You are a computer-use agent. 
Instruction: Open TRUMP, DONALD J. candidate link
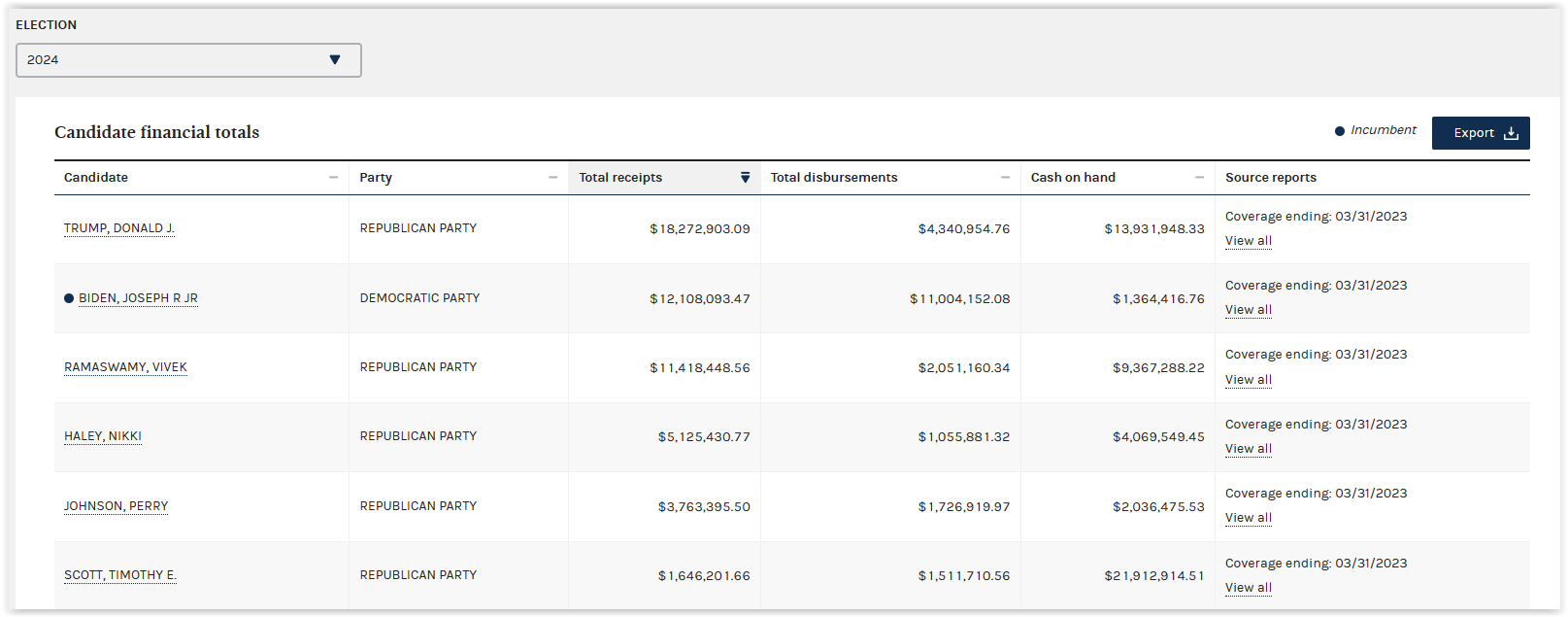119,228
